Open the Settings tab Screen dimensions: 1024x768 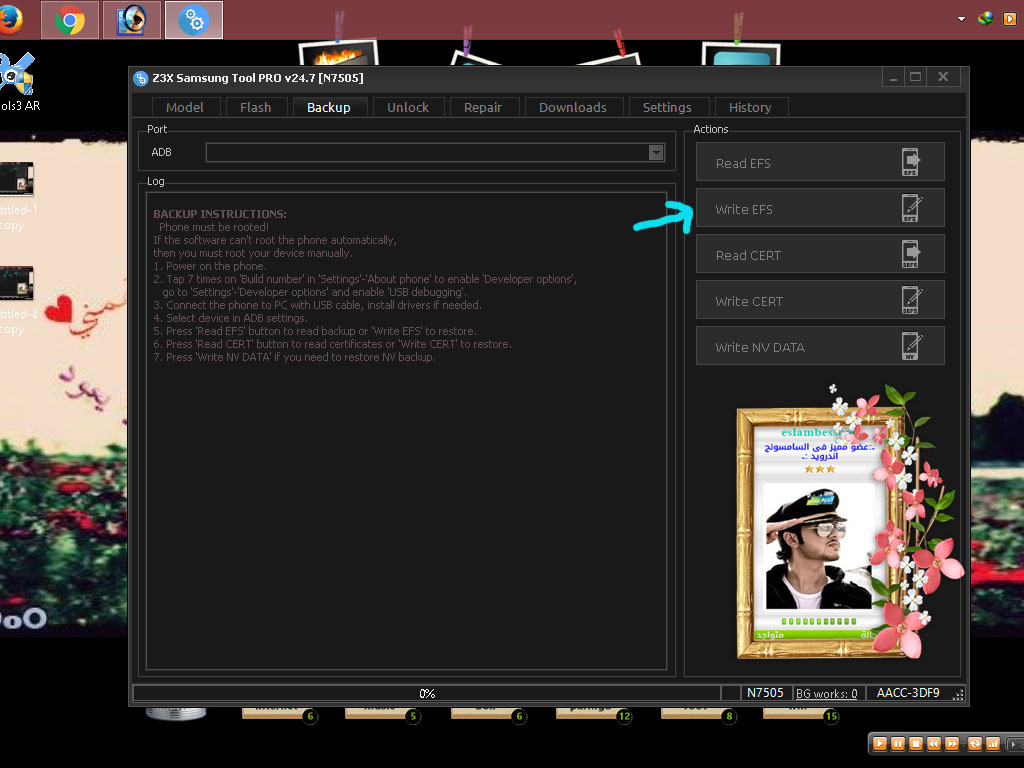pyautogui.click(x=667, y=107)
